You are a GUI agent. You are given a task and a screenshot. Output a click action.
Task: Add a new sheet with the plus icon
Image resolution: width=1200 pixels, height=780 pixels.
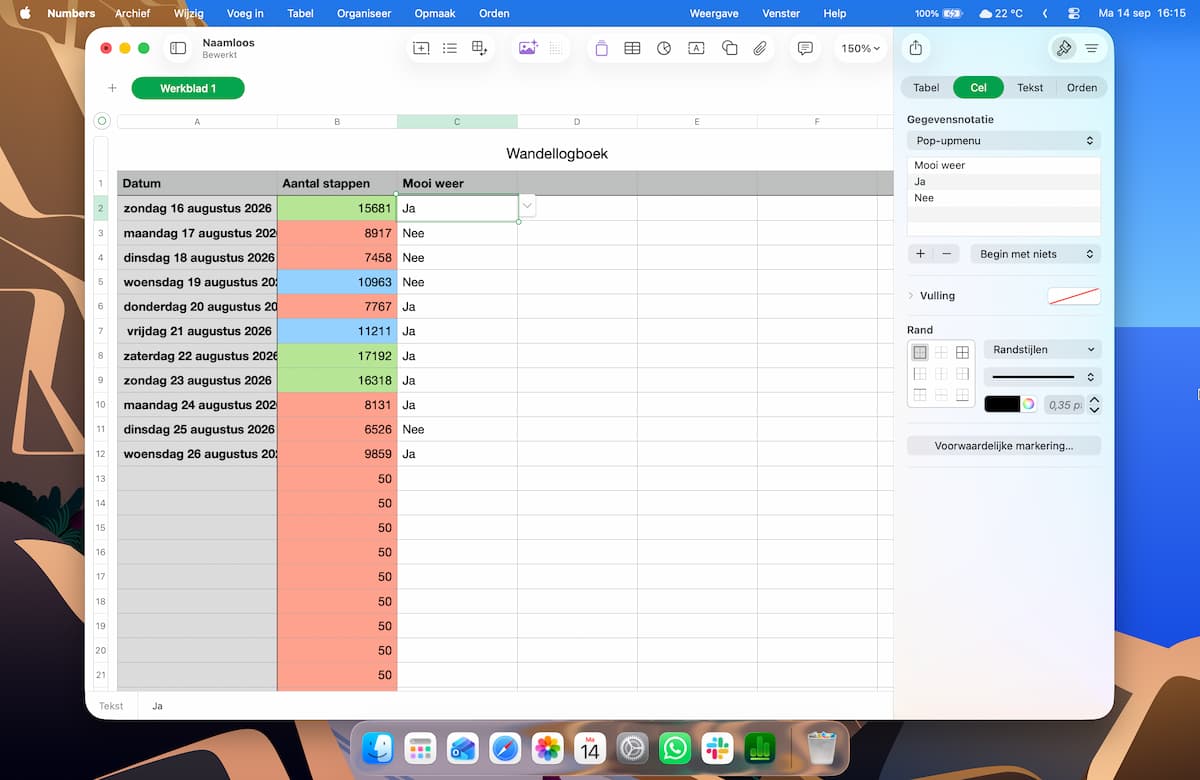[112, 88]
